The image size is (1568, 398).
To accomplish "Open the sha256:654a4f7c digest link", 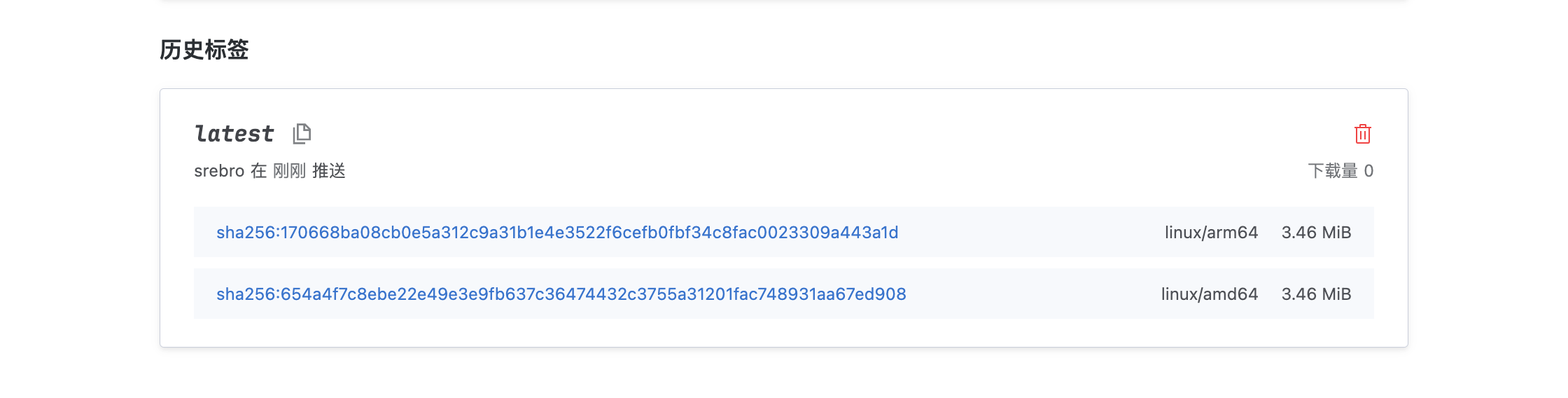I will pos(561,294).
